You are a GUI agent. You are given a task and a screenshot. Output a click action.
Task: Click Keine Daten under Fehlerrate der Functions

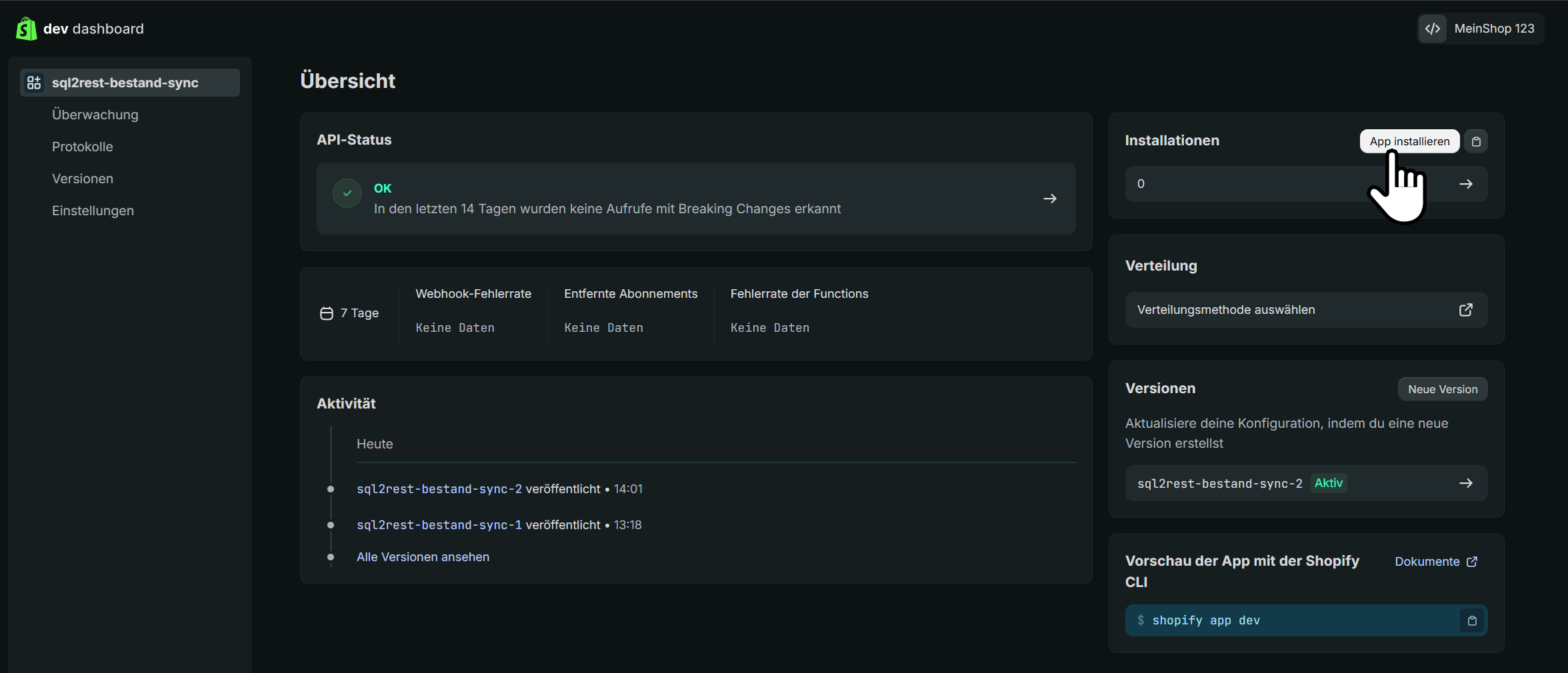coord(770,328)
